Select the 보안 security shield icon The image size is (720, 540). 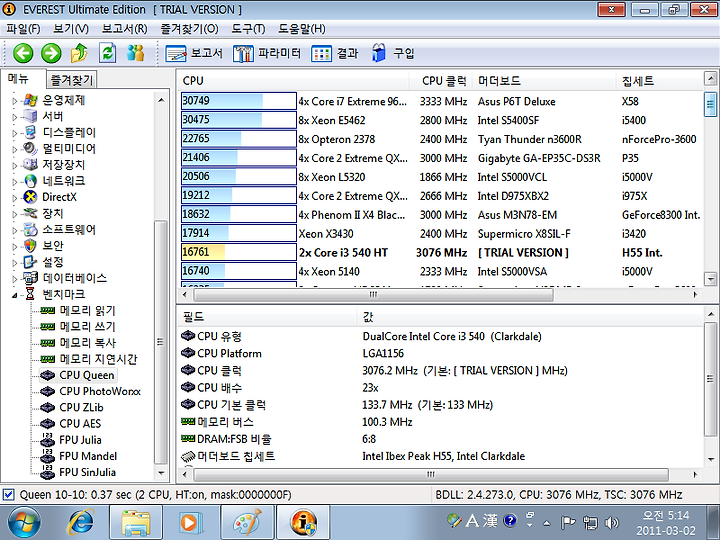30,246
